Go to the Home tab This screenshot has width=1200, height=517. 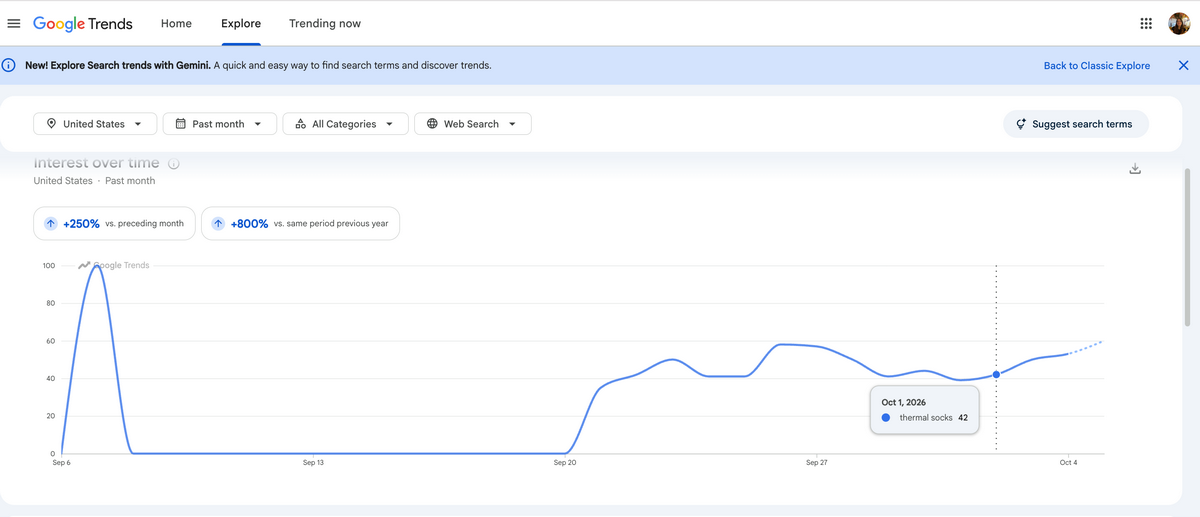176,23
